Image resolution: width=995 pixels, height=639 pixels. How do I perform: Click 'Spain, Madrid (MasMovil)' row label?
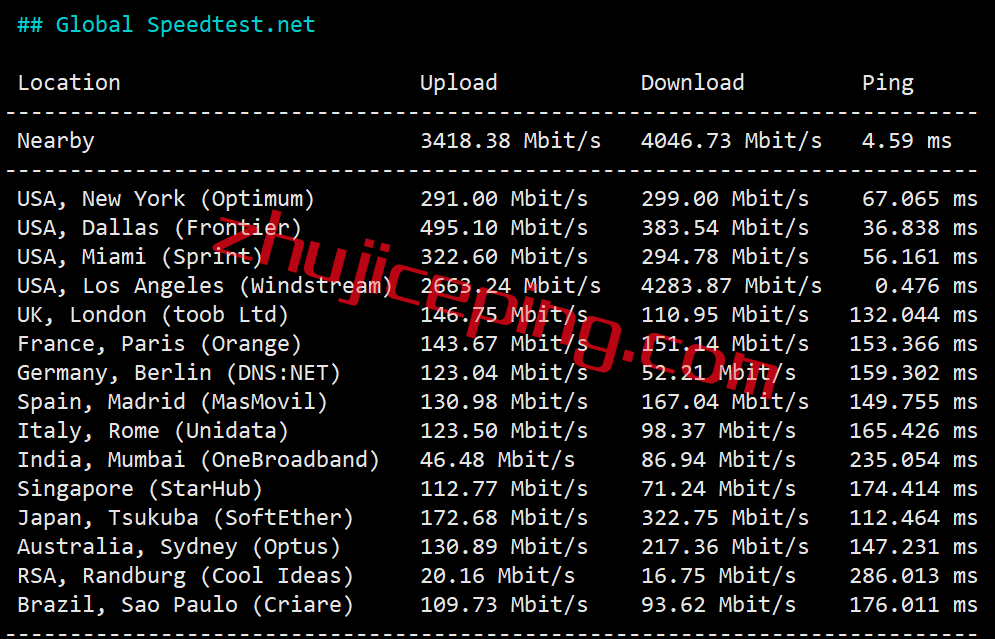pyautogui.click(x=172, y=402)
